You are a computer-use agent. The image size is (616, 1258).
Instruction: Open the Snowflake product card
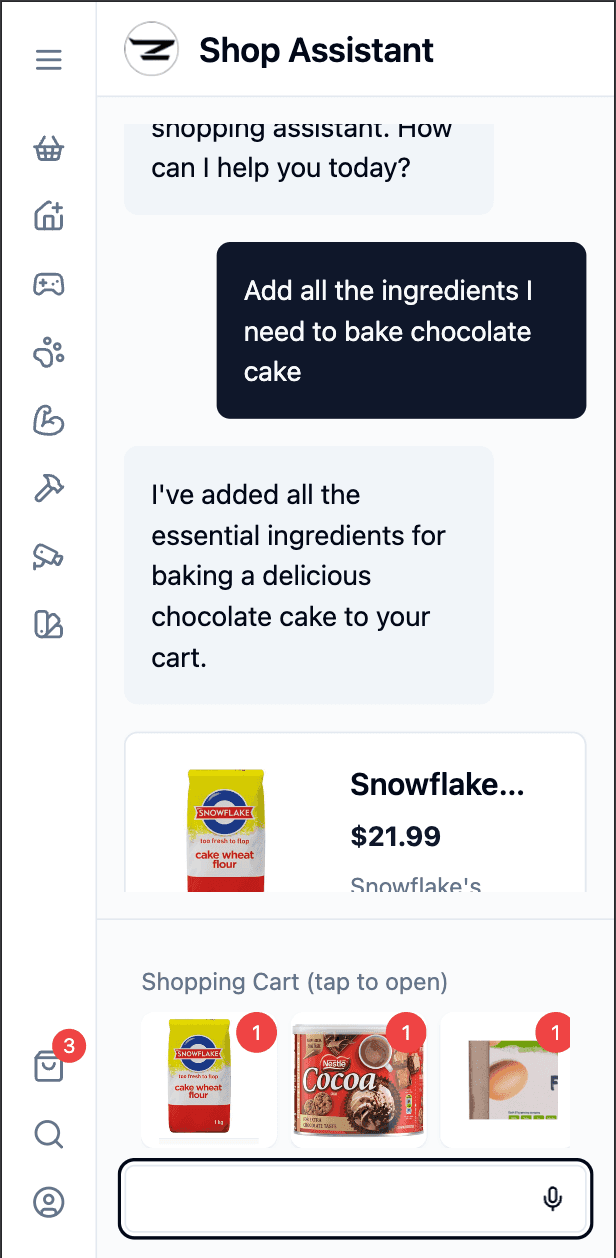coord(355,812)
